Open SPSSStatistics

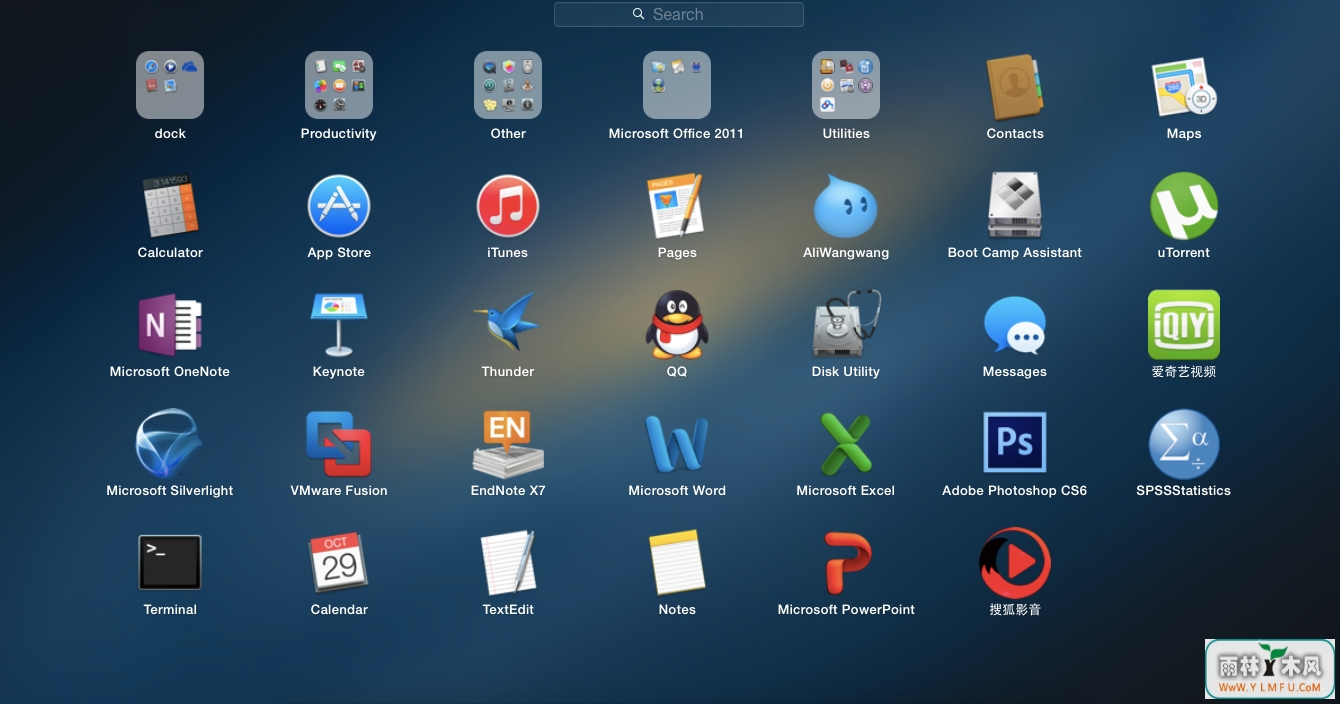1184,444
